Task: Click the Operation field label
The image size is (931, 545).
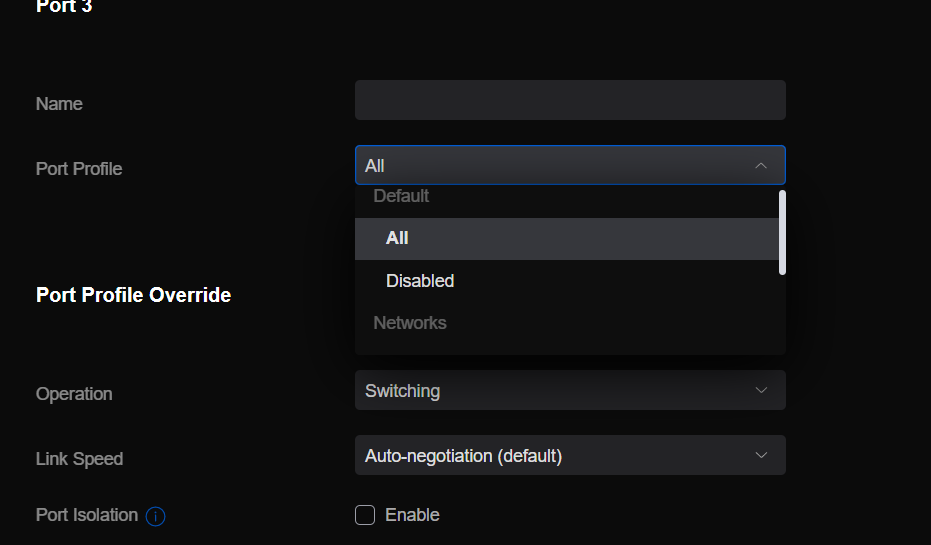Action: (74, 394)
